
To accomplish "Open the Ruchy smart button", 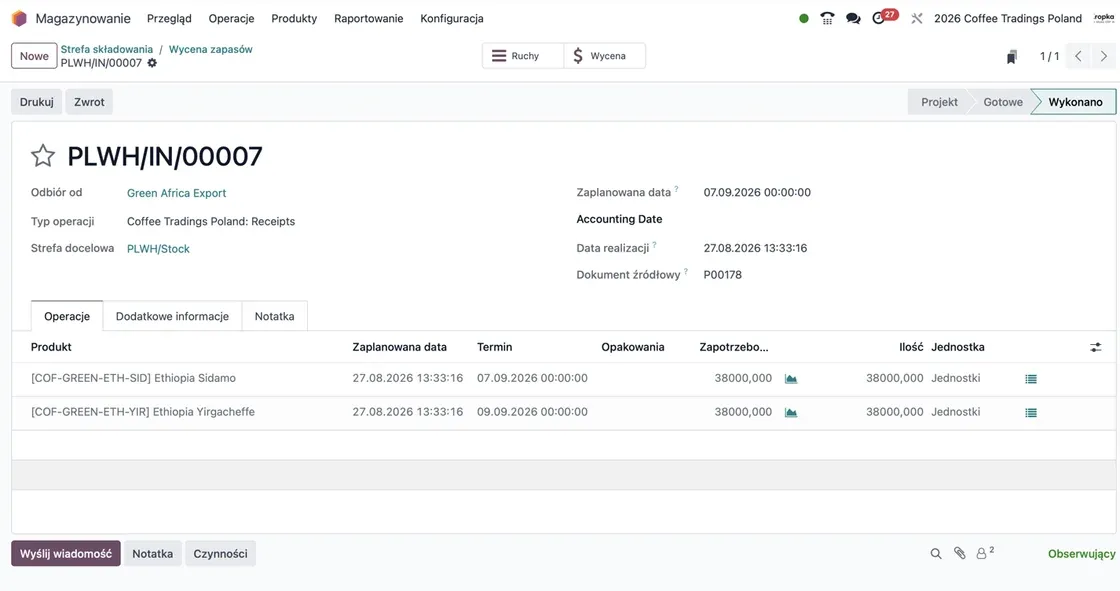I will coord(523,56).
